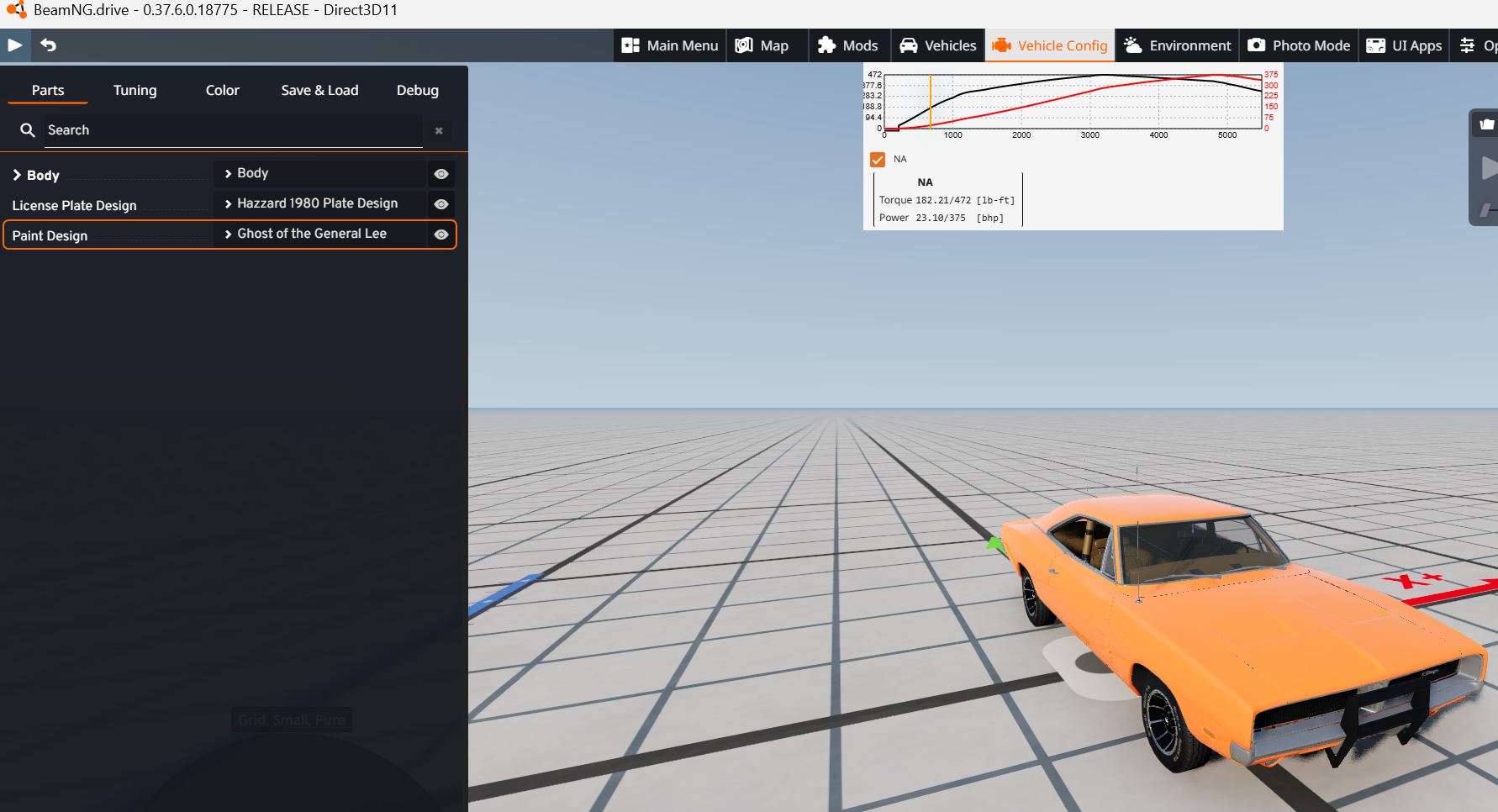Click the Torque 182.21/472 readout
Screen dimensions: 1498x812
(947, 200)
